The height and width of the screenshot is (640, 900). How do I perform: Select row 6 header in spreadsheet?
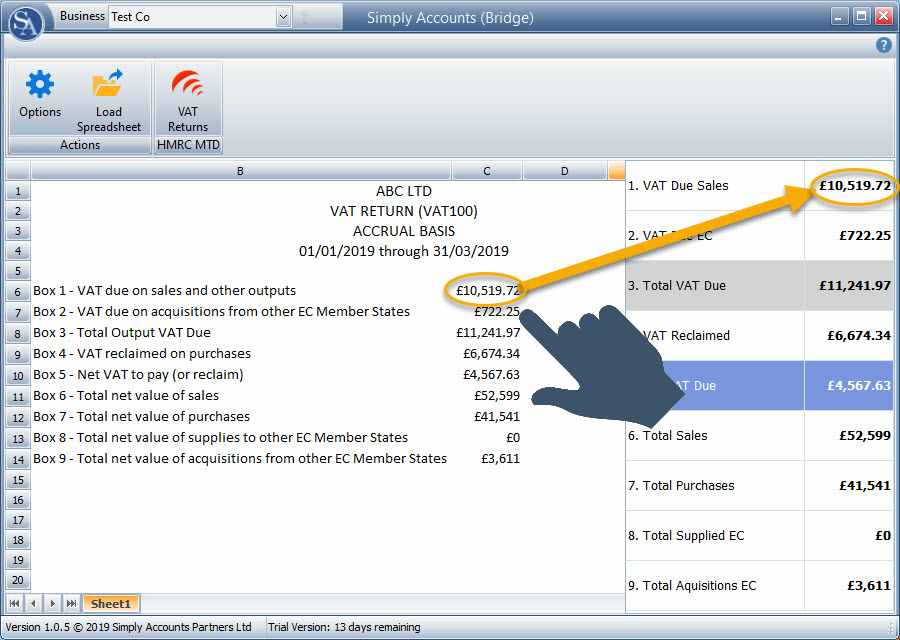point(18,291)
